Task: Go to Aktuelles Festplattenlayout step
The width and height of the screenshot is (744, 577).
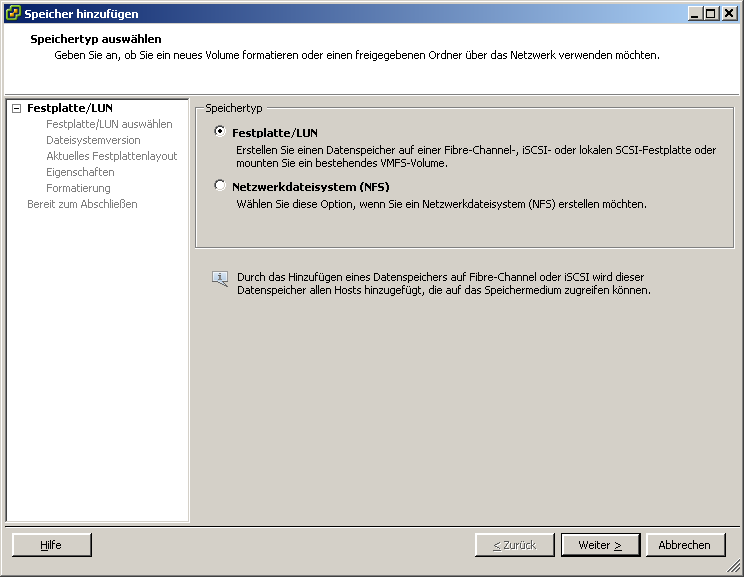Action: click(x=111, y=156)
